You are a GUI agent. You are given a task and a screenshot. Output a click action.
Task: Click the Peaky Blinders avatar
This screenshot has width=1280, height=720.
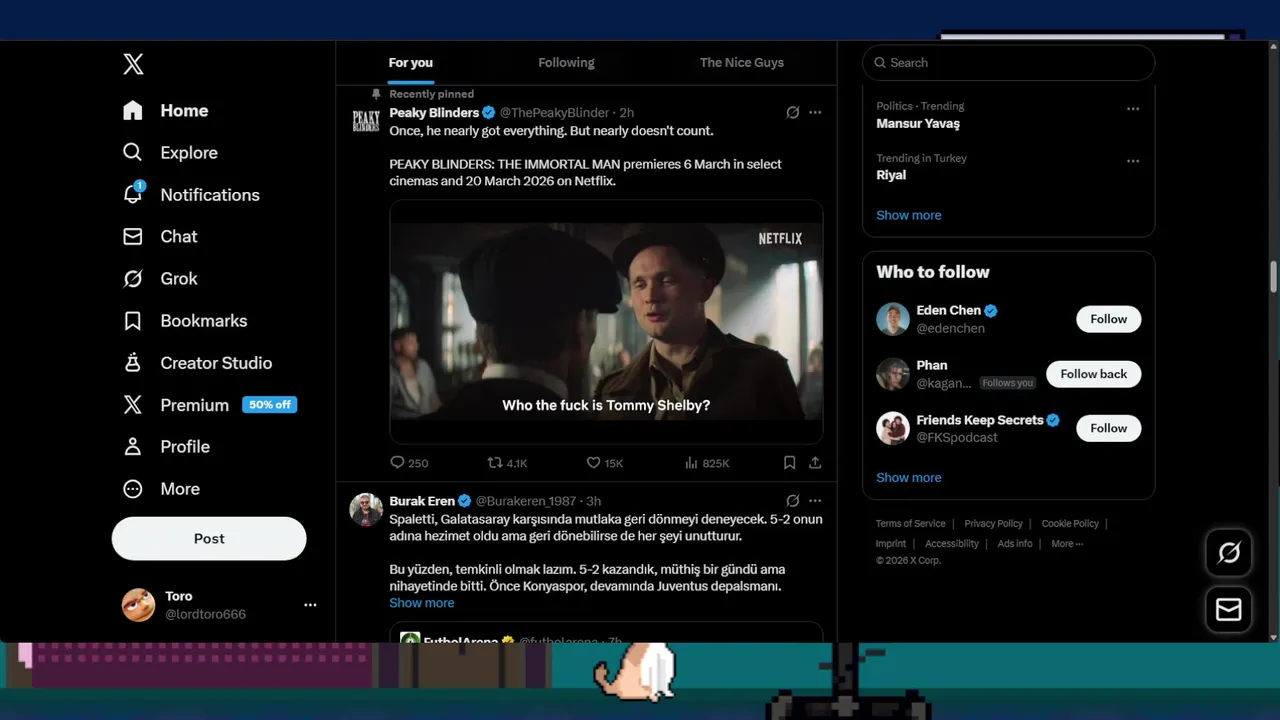coord(366,122)
